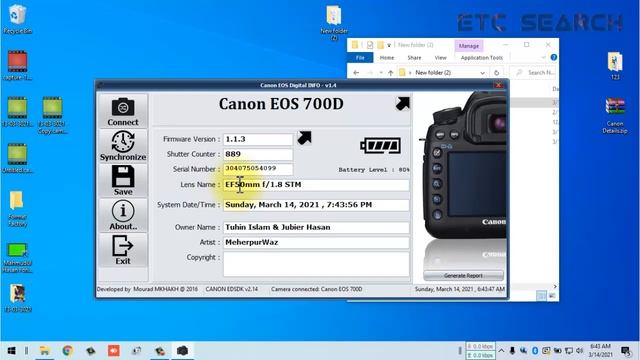Open View tab in Explorer window
The height and width of the screenshot is (360, 640).
click(x=440, y=58)
